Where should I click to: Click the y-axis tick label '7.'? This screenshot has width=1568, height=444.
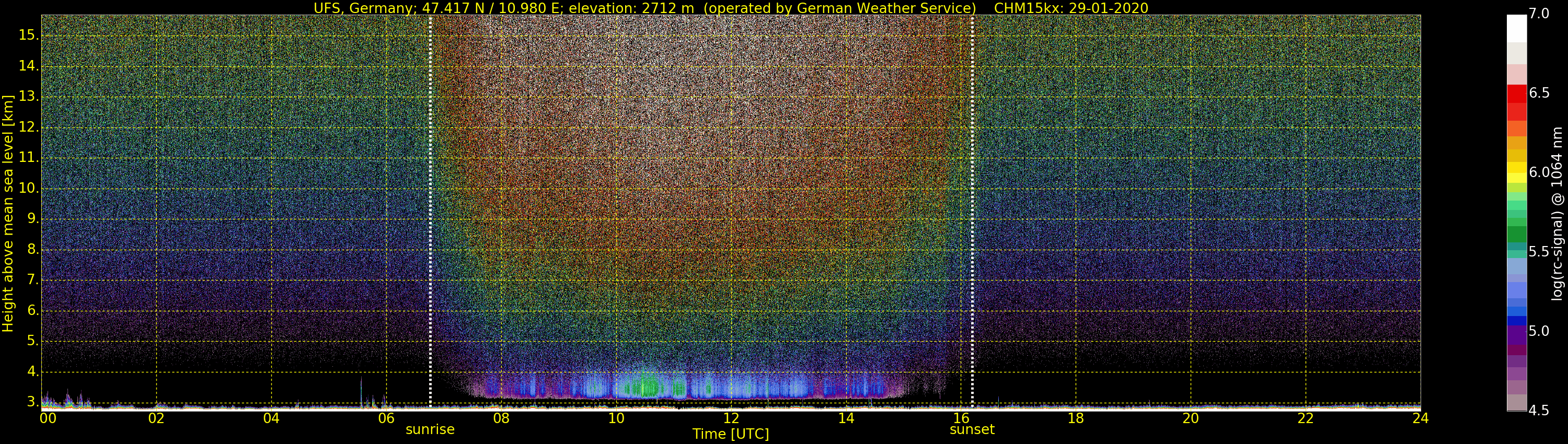point(33,280)
